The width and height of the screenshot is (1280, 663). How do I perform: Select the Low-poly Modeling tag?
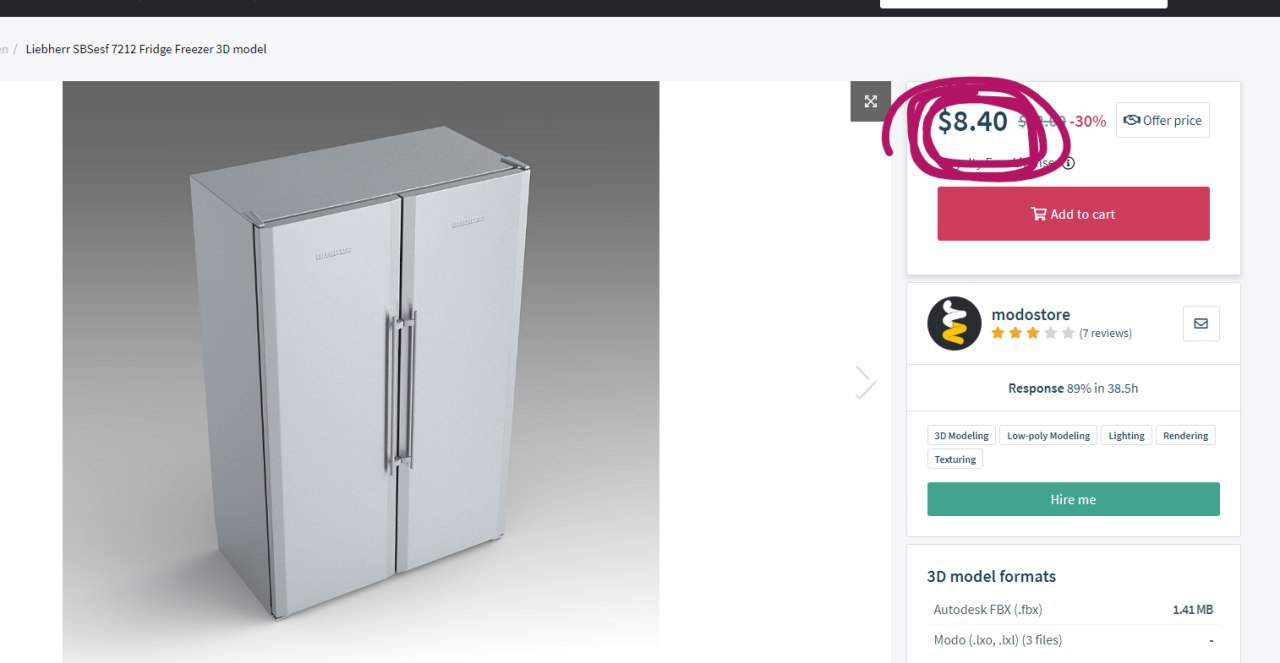click(x=1048, y=435)
